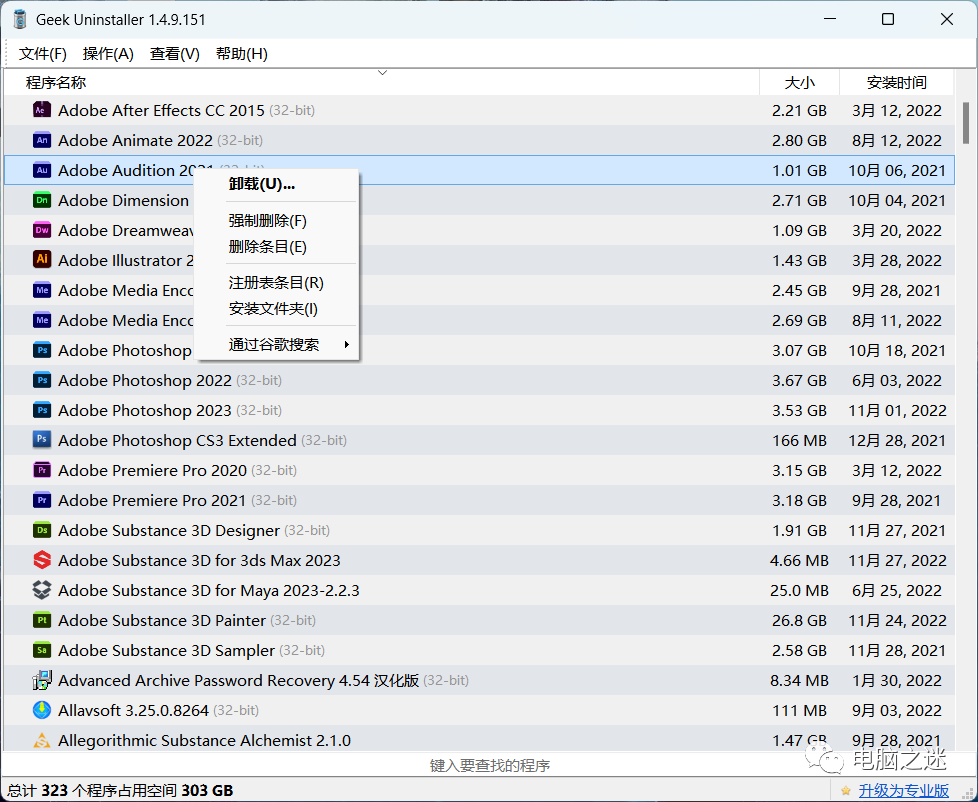
Task: Open the 文件(F) menu
Action: click(x=42, y=54)
